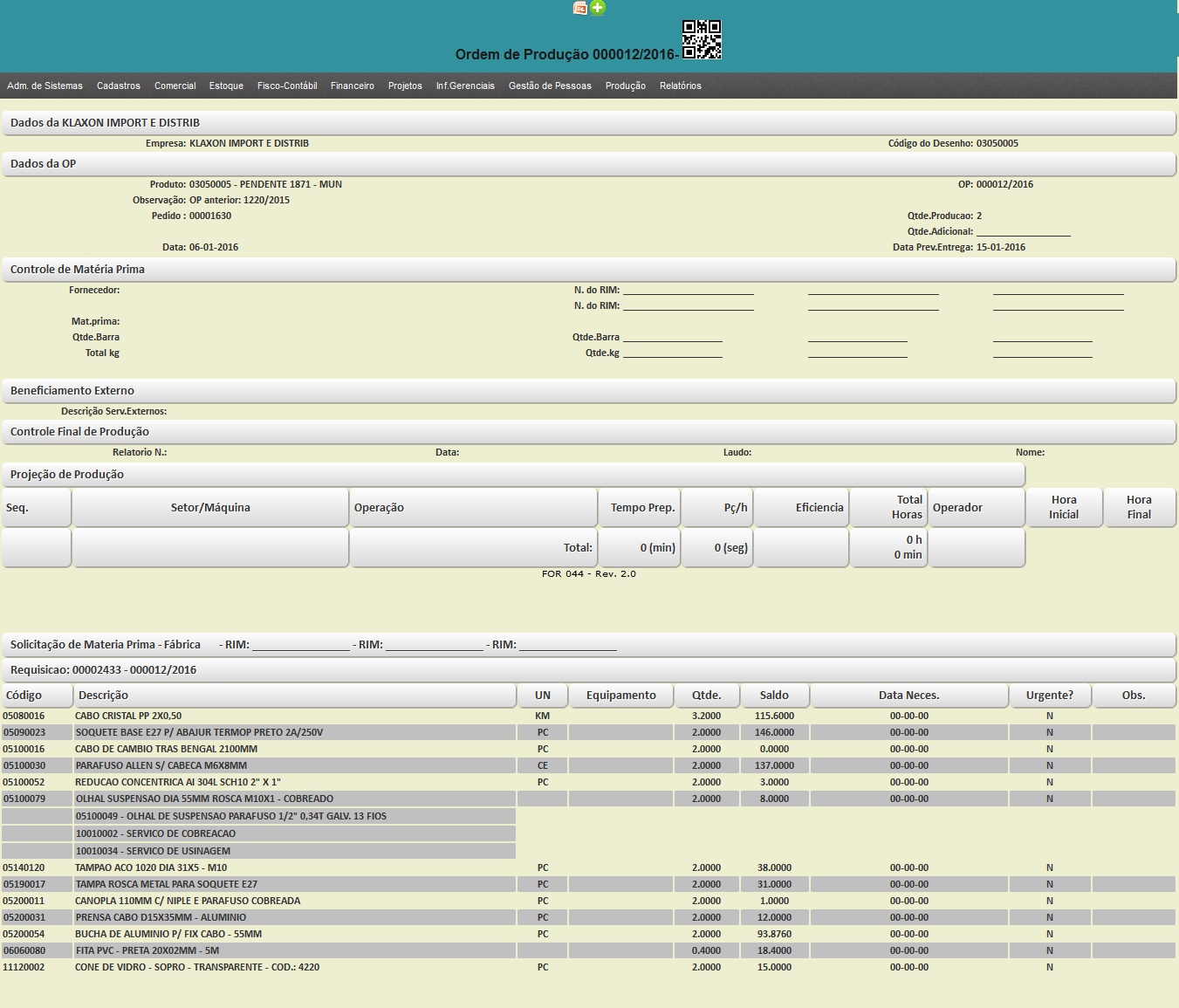Viewport: 1179px width, 1008px height.
Task: Click the Seq. column header
Action: (x=37, y=508)
